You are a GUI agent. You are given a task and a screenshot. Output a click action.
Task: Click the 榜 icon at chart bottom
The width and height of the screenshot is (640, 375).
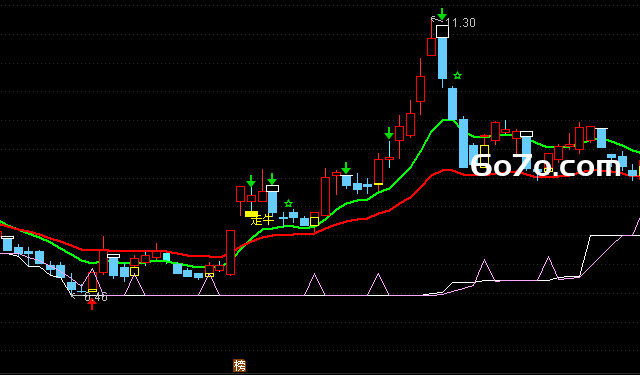pyautogui.click(x=240, y=366)
